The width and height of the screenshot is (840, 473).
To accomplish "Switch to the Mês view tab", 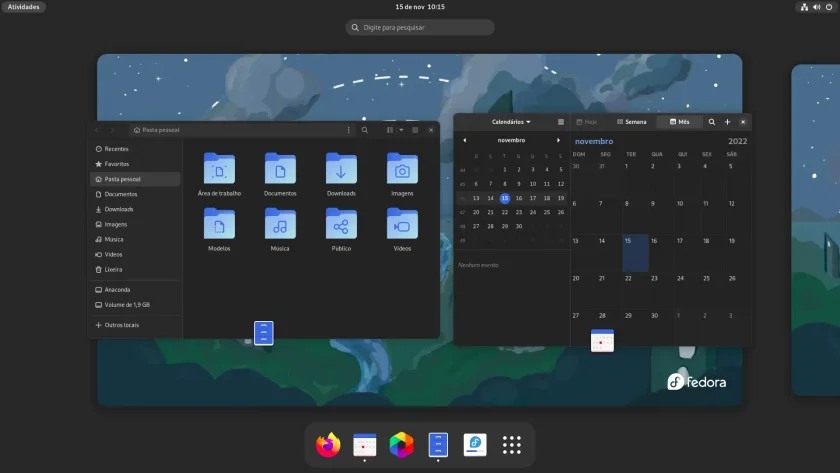I will click(x=679, y=122).
